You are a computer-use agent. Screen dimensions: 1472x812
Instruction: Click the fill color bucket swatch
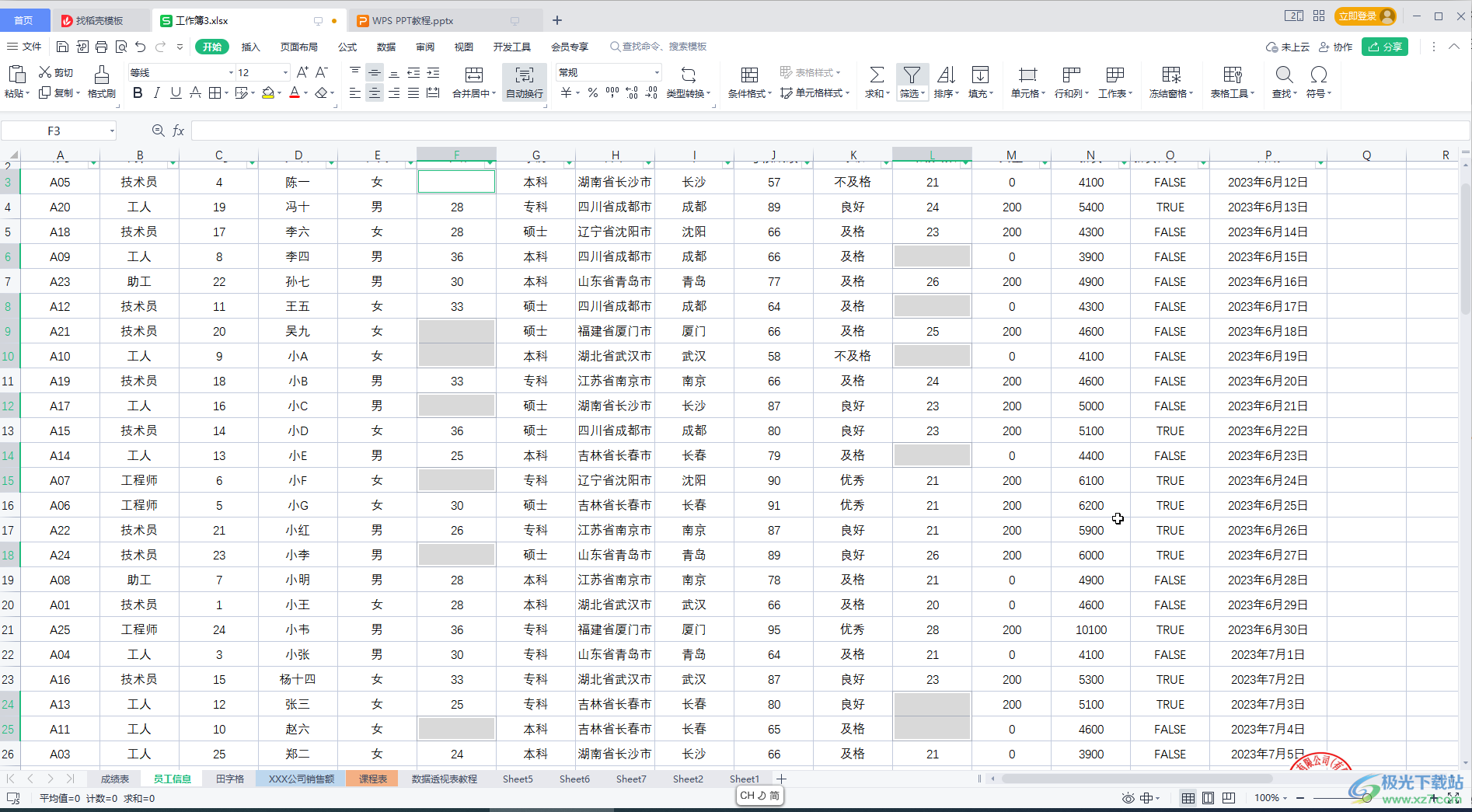tap(267, 93)
